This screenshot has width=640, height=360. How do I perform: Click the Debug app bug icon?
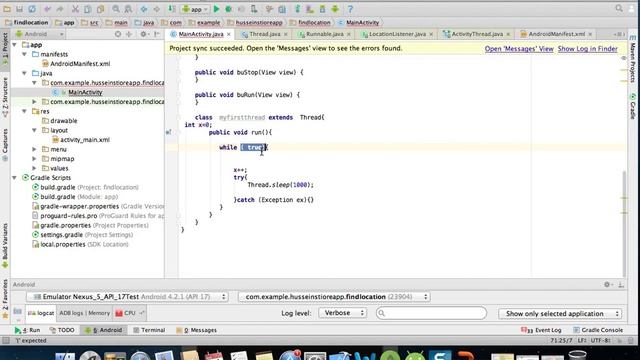click(229, 9)
